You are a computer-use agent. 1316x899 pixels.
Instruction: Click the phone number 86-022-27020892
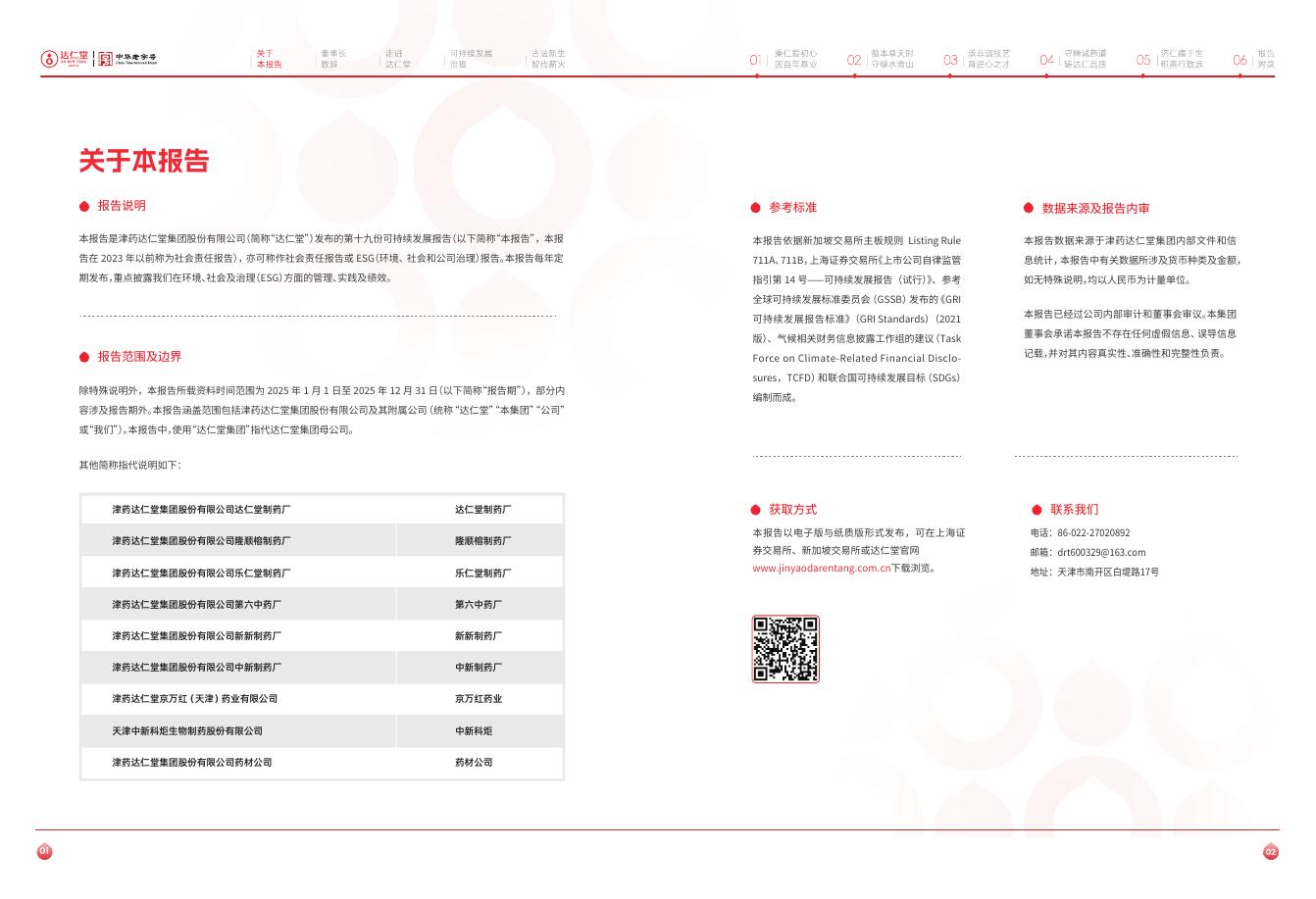(x=1093, y=533)
